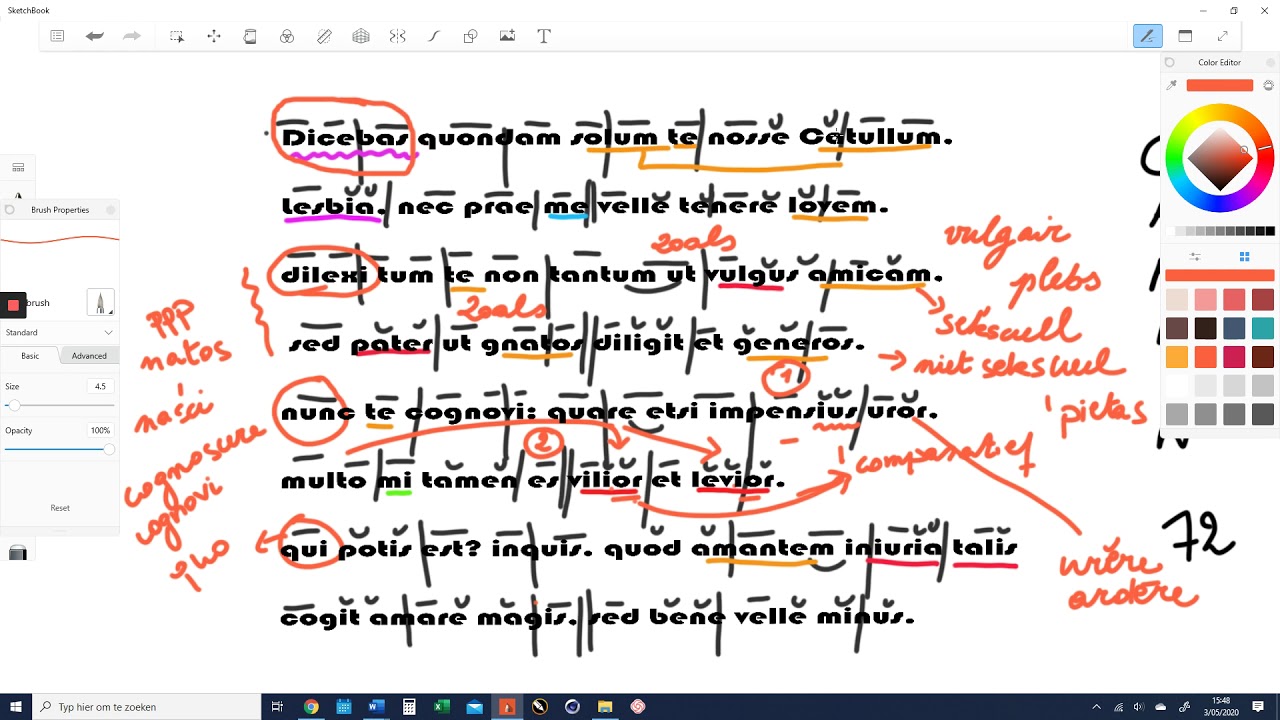This screenshot has height=720, width=1280.
Task: Open the three-circles color blend tool
Action: [287, 36]
